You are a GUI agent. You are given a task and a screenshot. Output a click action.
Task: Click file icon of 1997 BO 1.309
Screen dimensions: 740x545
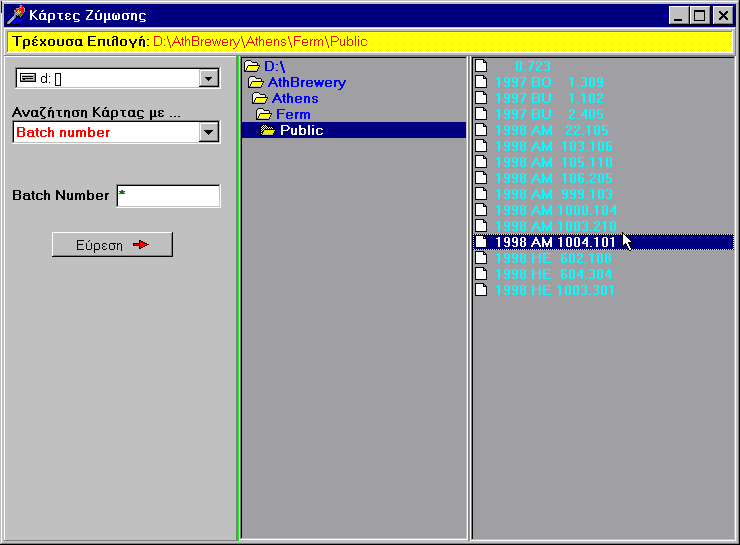pos(481,82)
